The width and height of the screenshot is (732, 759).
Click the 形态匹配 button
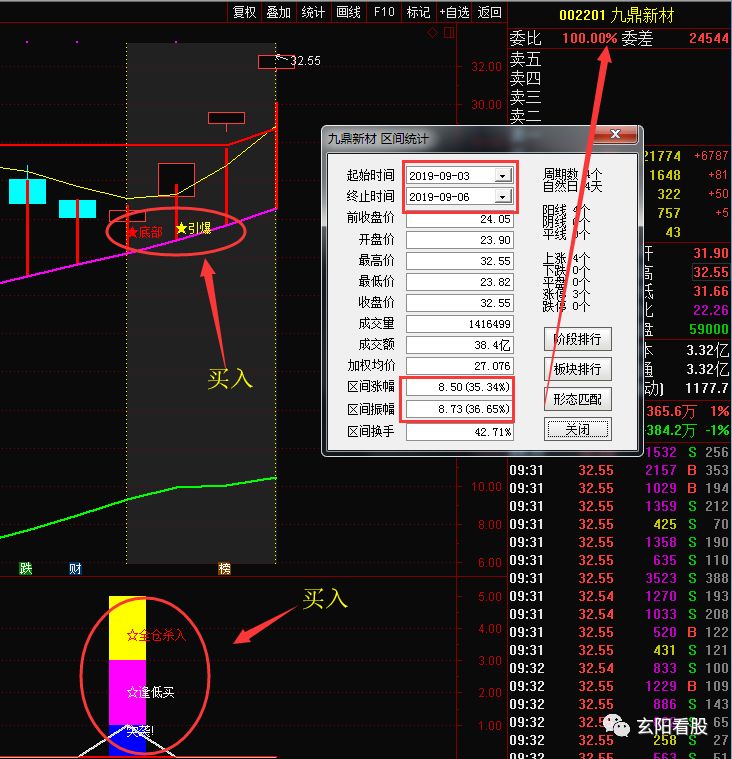578,399
